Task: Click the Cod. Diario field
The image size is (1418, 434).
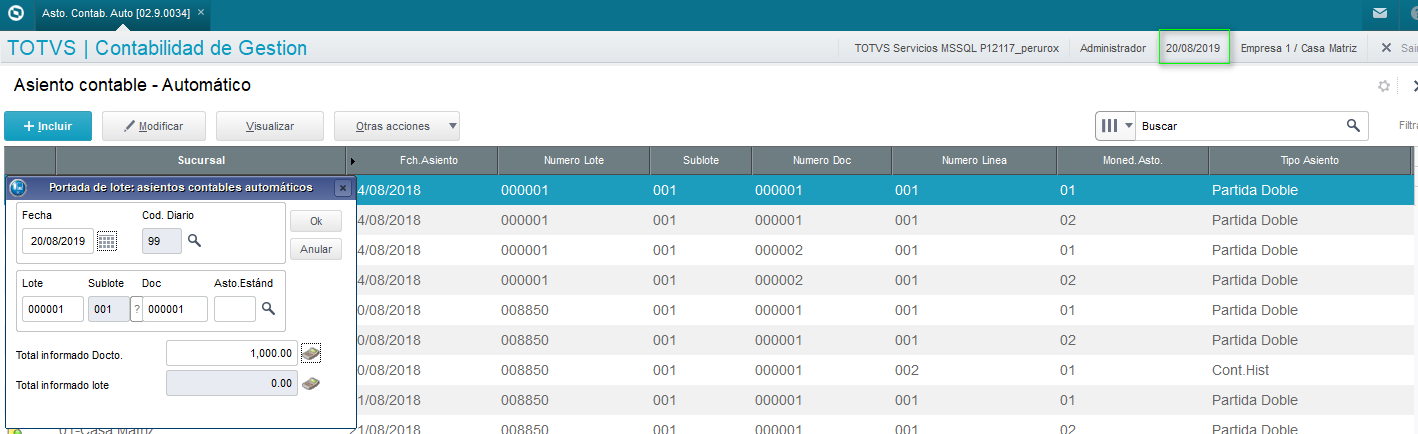Action: coord(162,241)
